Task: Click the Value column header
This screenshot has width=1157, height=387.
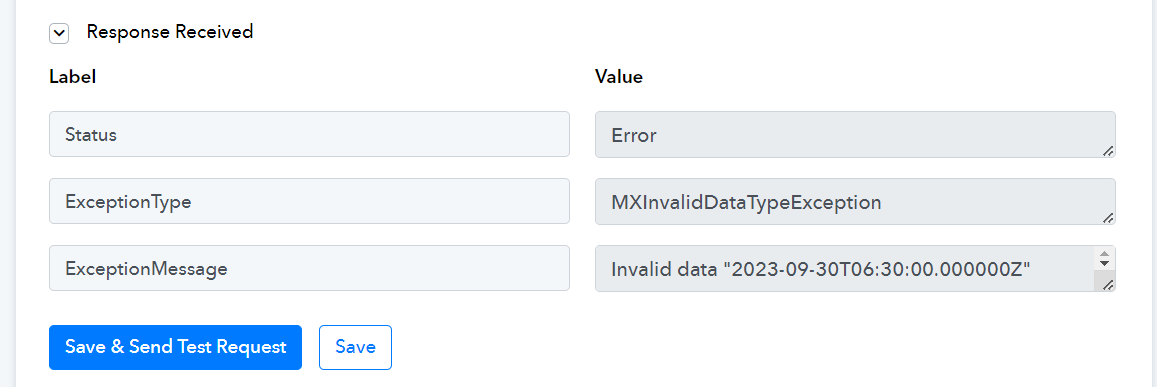Action: point(618,77)
